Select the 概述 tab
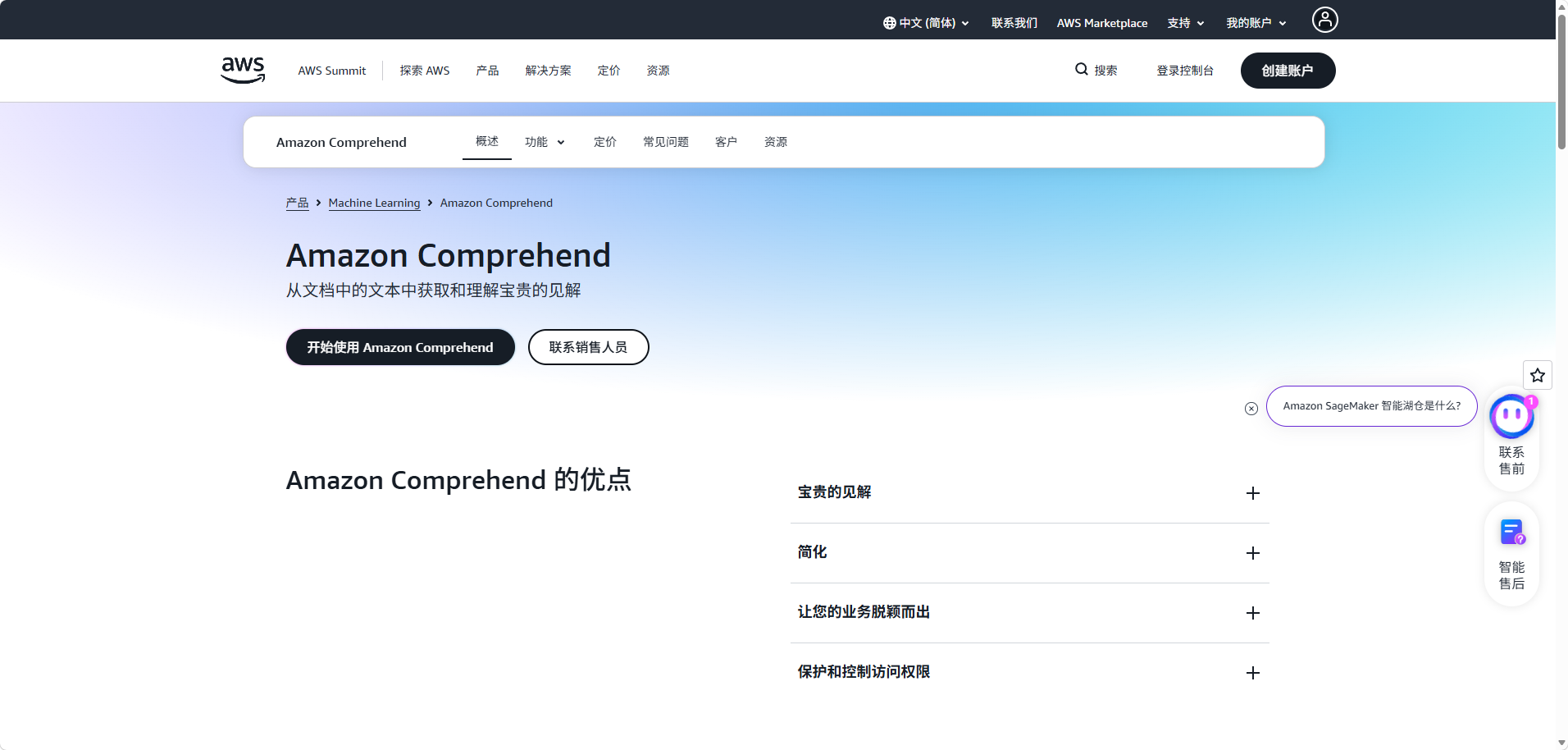1568x750 pixels. (487, 141)
